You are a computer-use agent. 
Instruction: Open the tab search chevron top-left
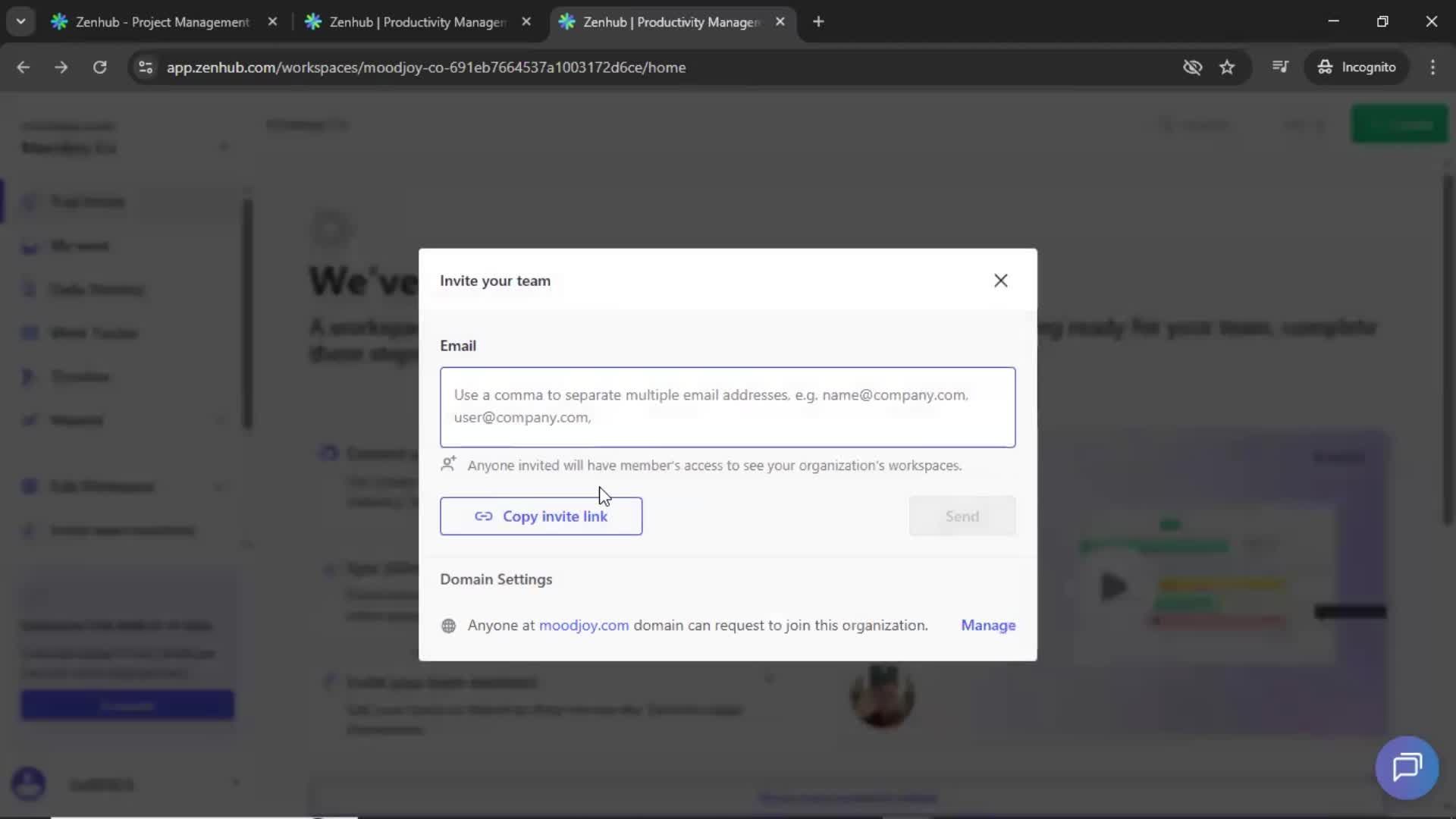(x=20, y=21)
